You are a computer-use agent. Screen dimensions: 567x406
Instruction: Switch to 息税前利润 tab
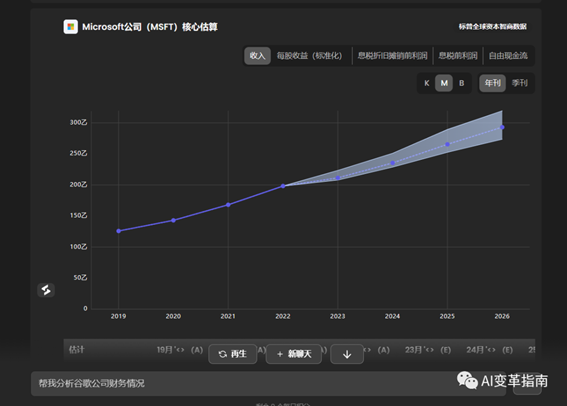pyautogui.click(x=458, y=56)
